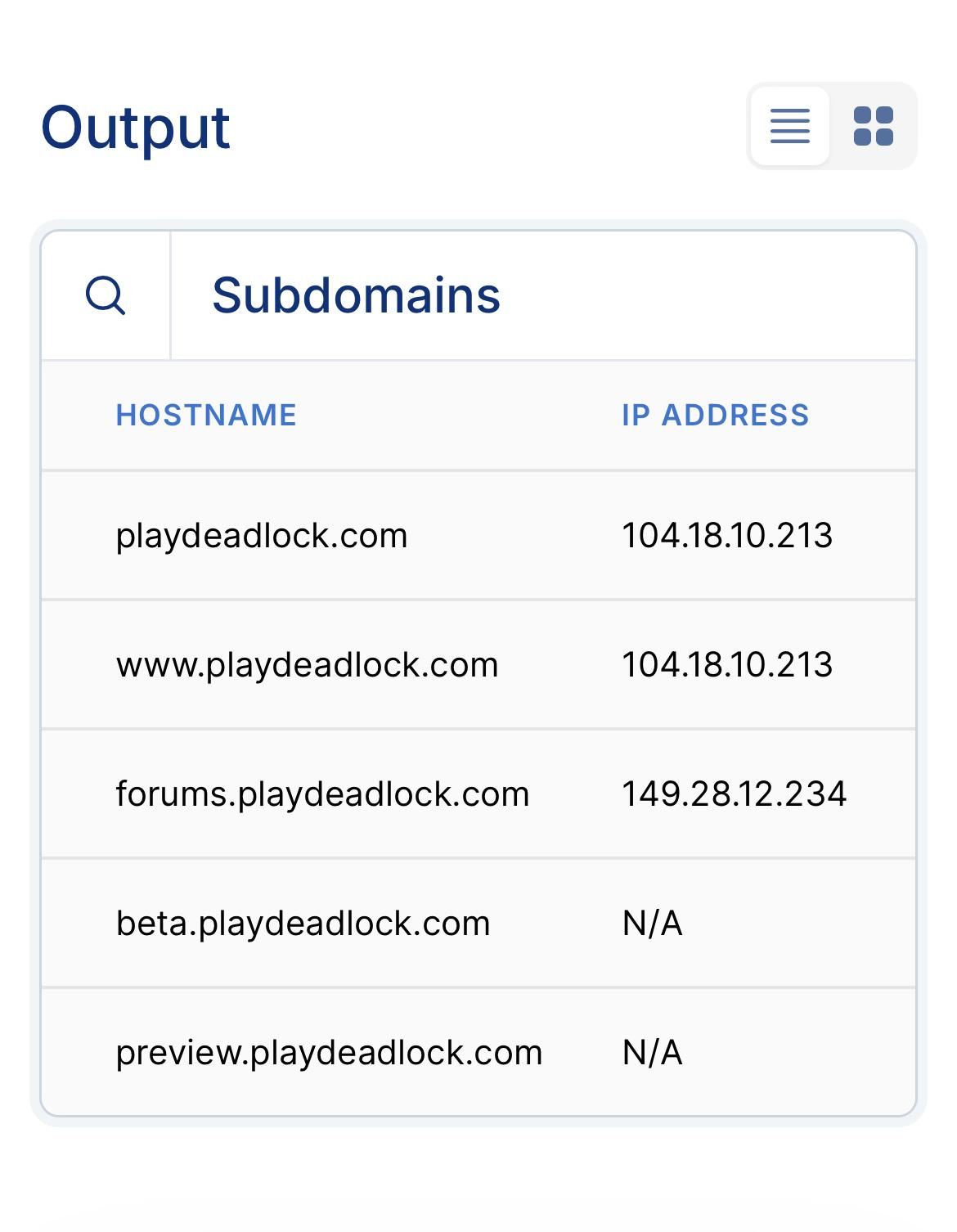This screenshot has height=1232, width=957.
Task: Open forums.playdeadlock.com hostname
Action: point(323,794)
